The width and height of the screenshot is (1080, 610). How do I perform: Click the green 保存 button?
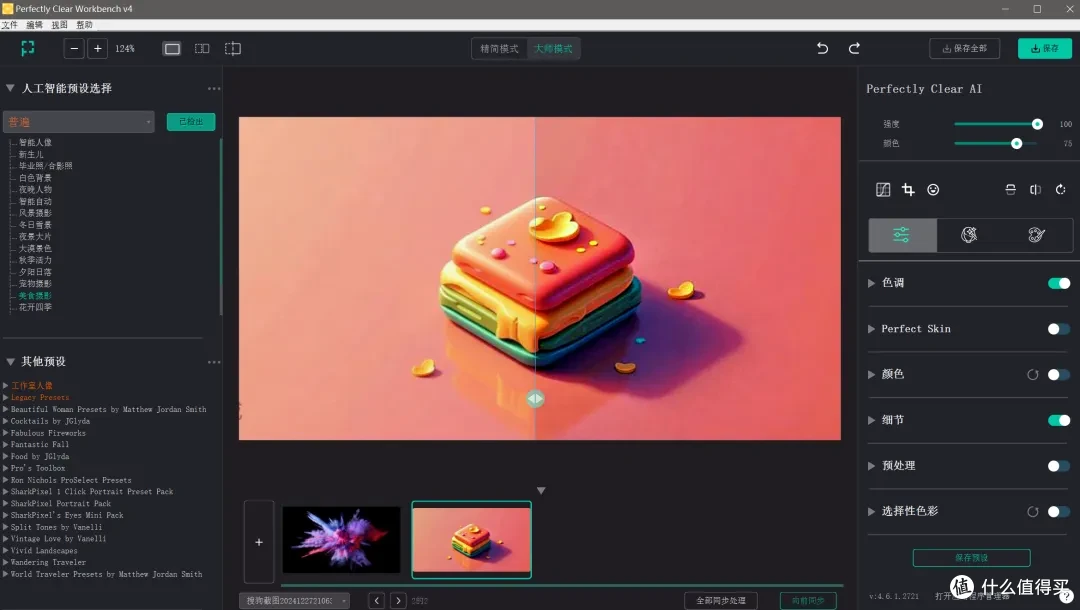click(x=1045, y=48)
